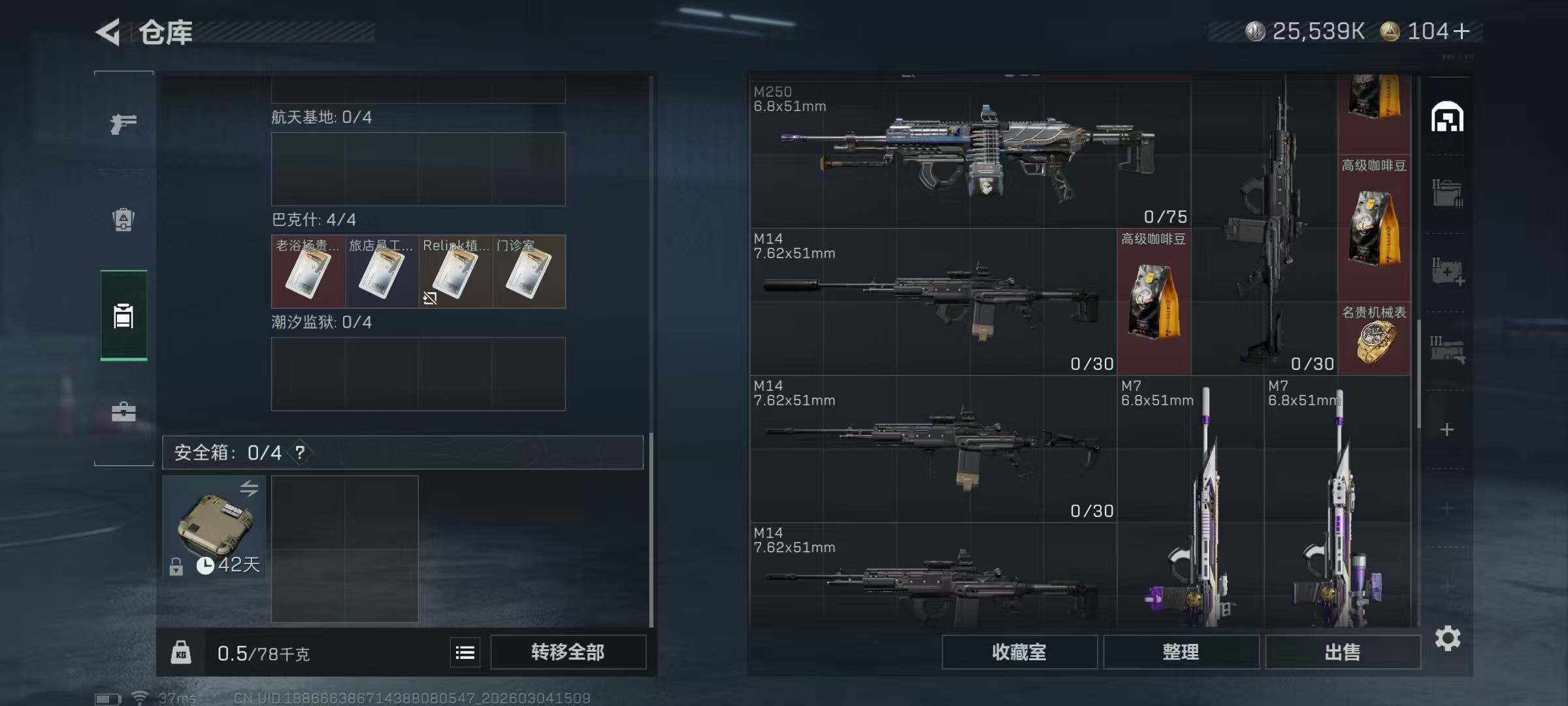
Task: Click the 转移全部 button
Action: (568, 652)
